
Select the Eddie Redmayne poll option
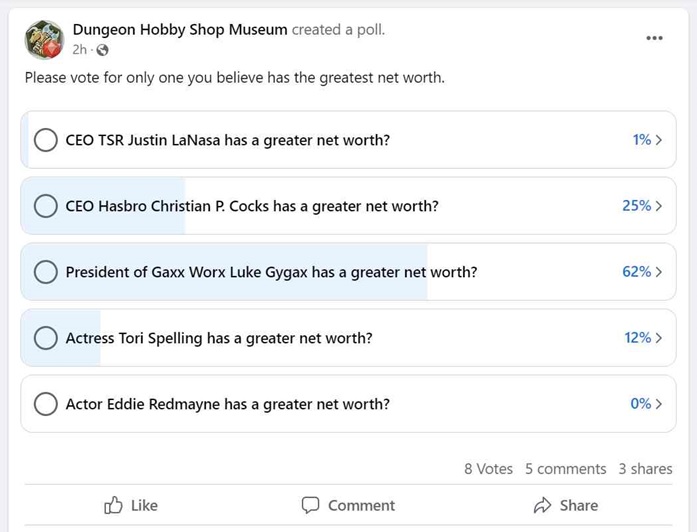coord(45,404)
